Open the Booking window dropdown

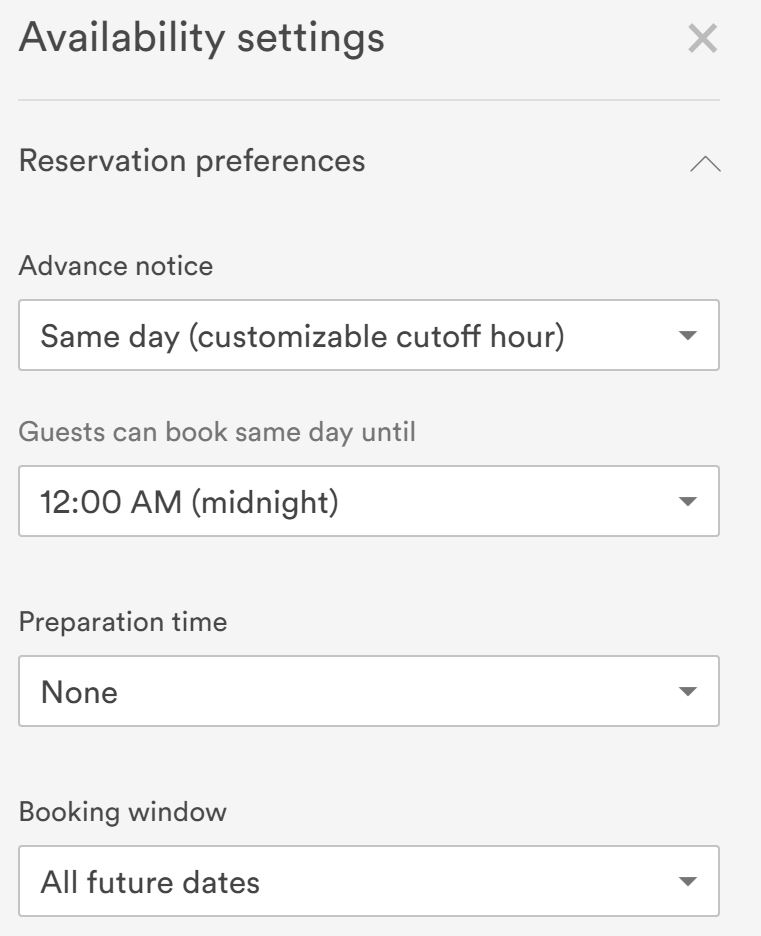(368, 881)
